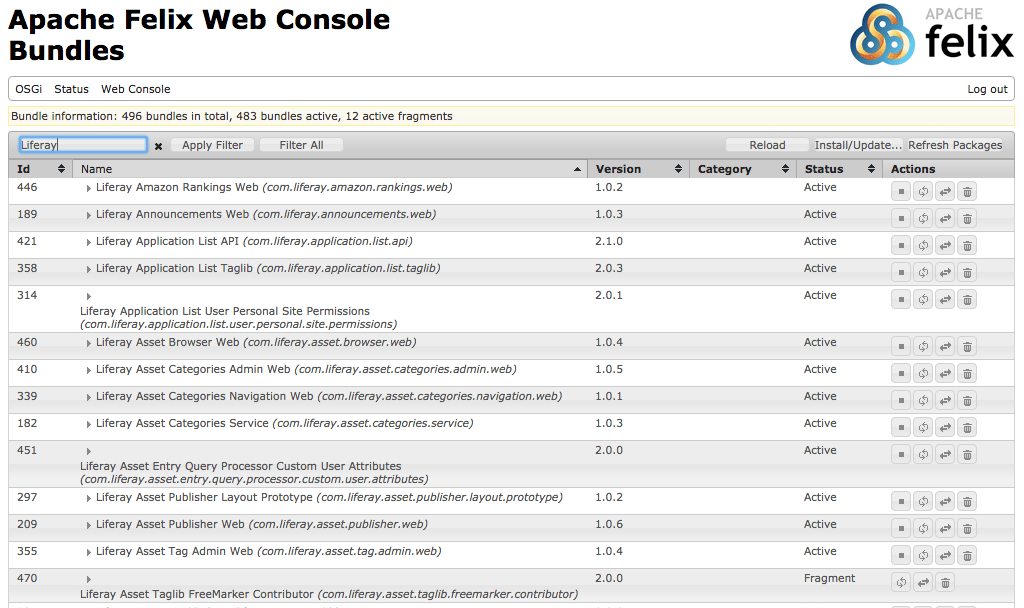This screenshot has height=608, width=1024.
Task: Stop the Liferay Amazon Rankings Web bundle
Action: (901, 191)
